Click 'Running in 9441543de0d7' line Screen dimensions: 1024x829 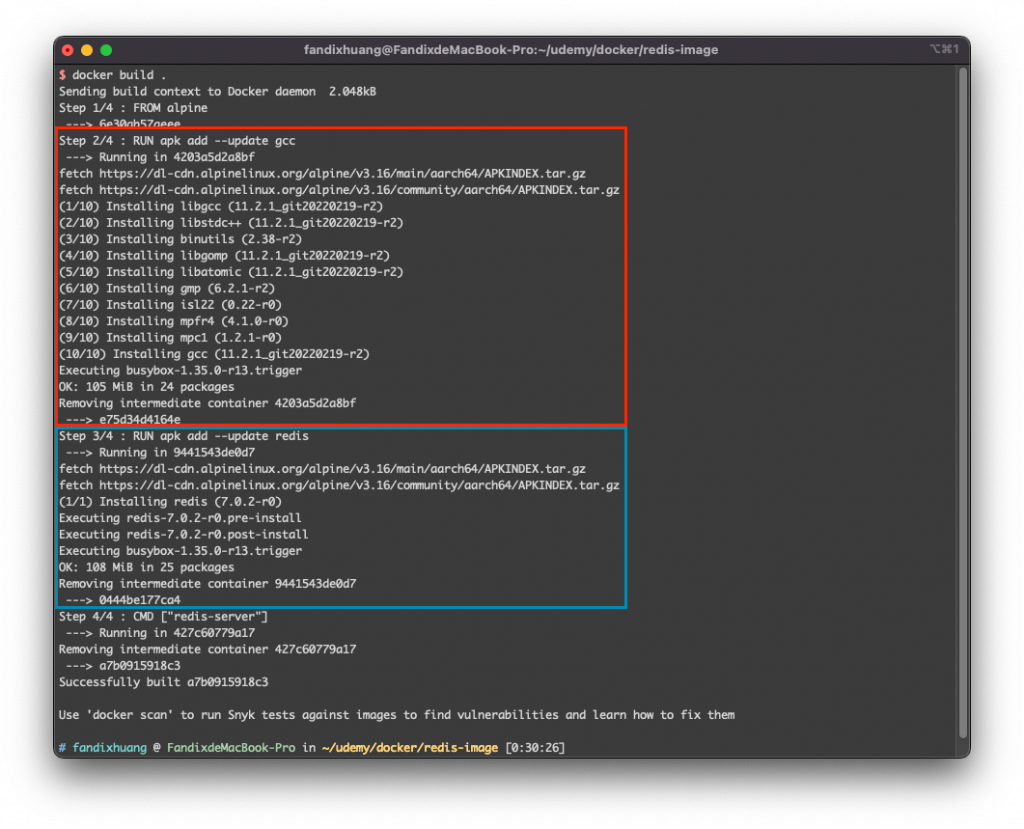pos(160,452)
